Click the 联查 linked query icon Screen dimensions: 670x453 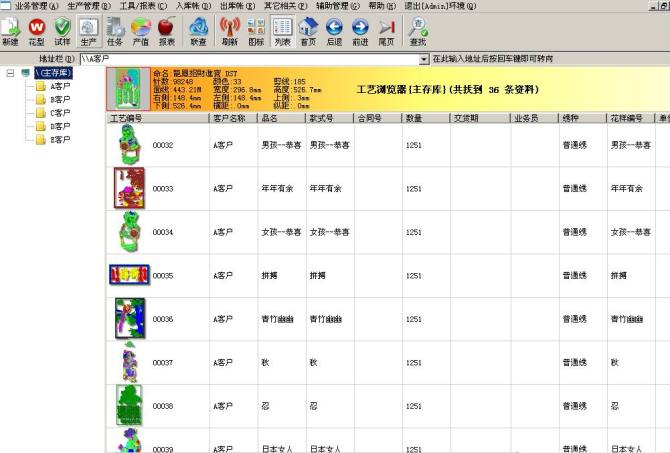199,31
